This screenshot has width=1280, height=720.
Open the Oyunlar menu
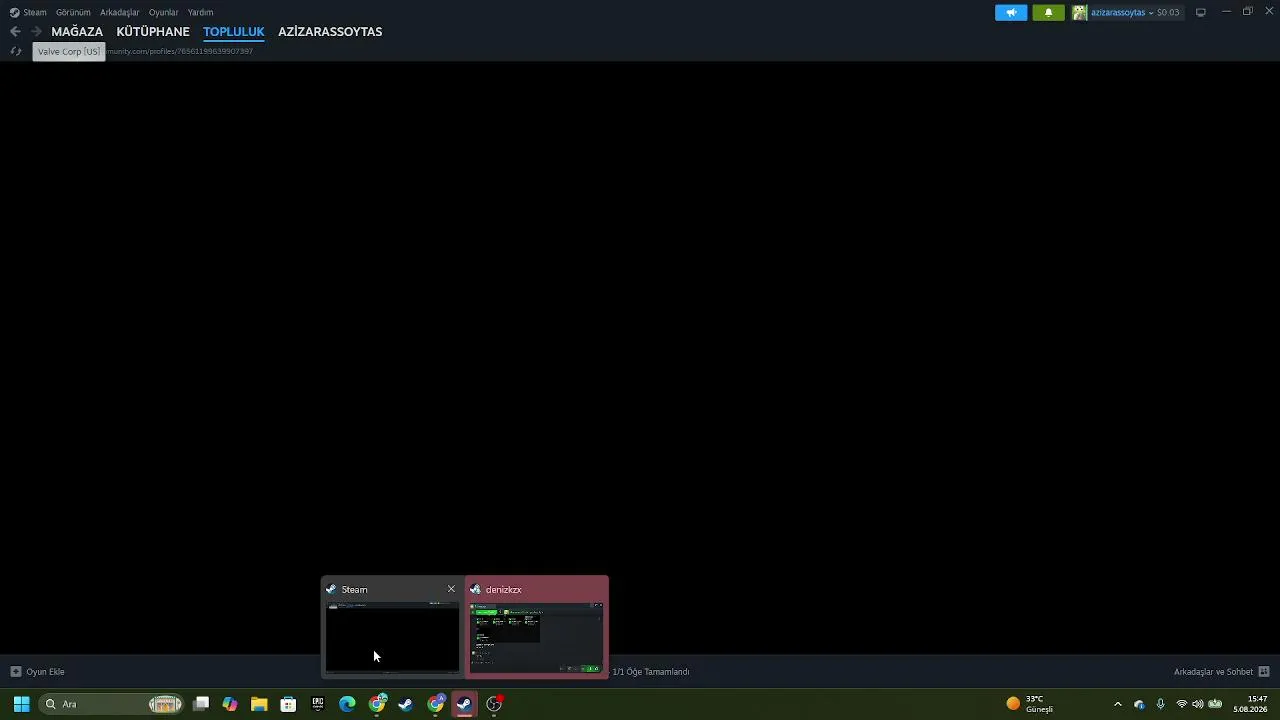tap(164, 13)
